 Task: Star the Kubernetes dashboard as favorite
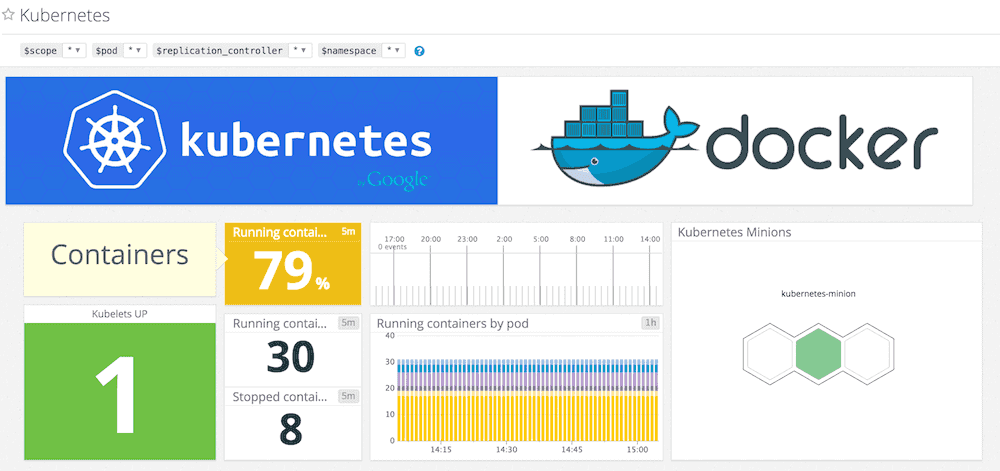[9, 16]
